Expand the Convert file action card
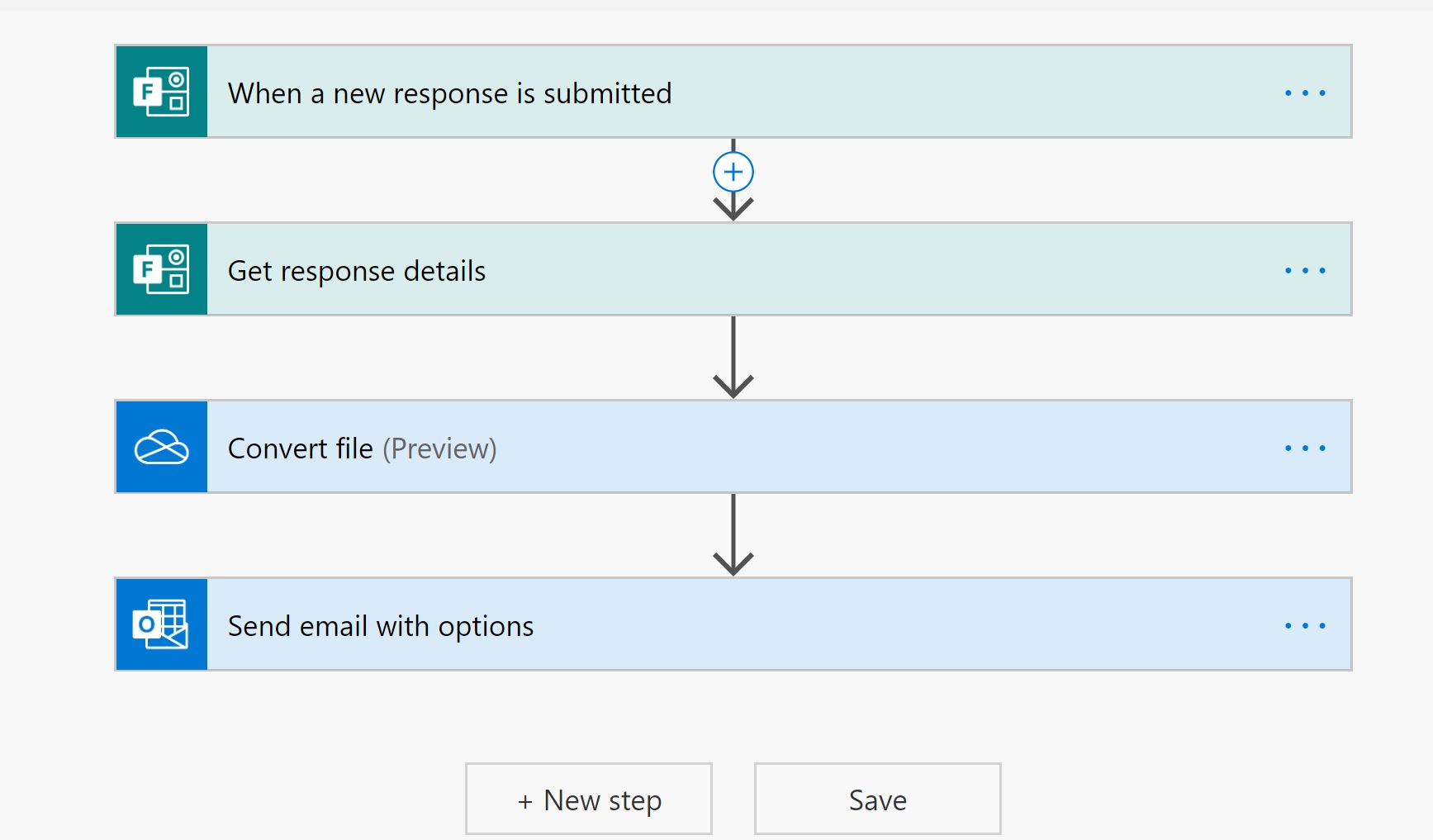 [743, 447]
